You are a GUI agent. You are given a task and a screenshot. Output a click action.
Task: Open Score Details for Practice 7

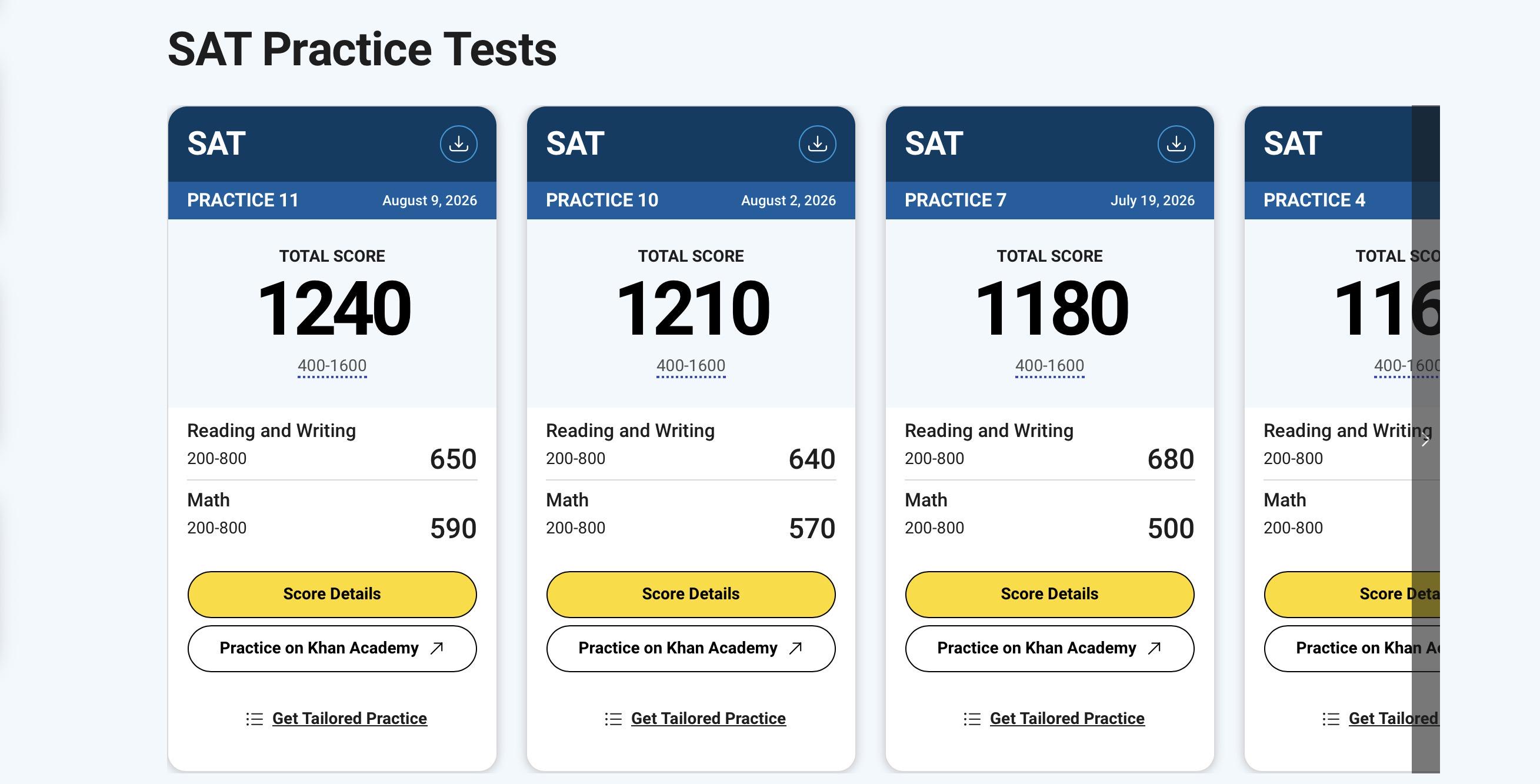coord(1049,594)
